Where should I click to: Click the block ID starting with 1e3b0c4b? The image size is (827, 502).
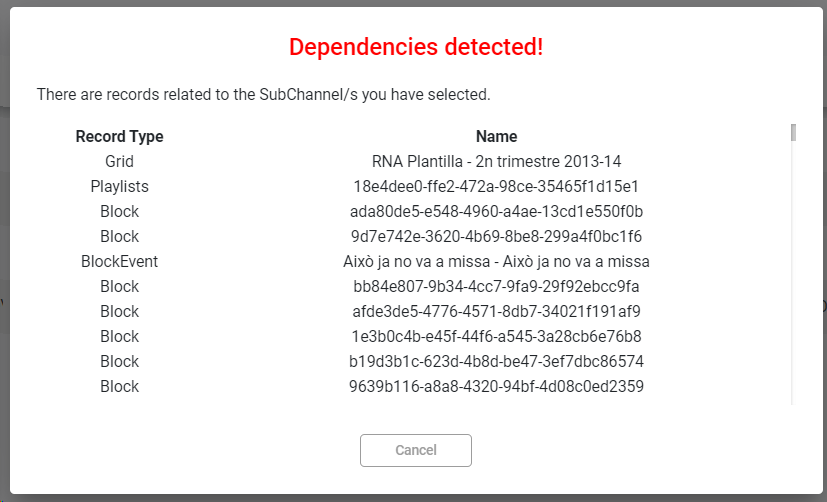pos(496,336)
